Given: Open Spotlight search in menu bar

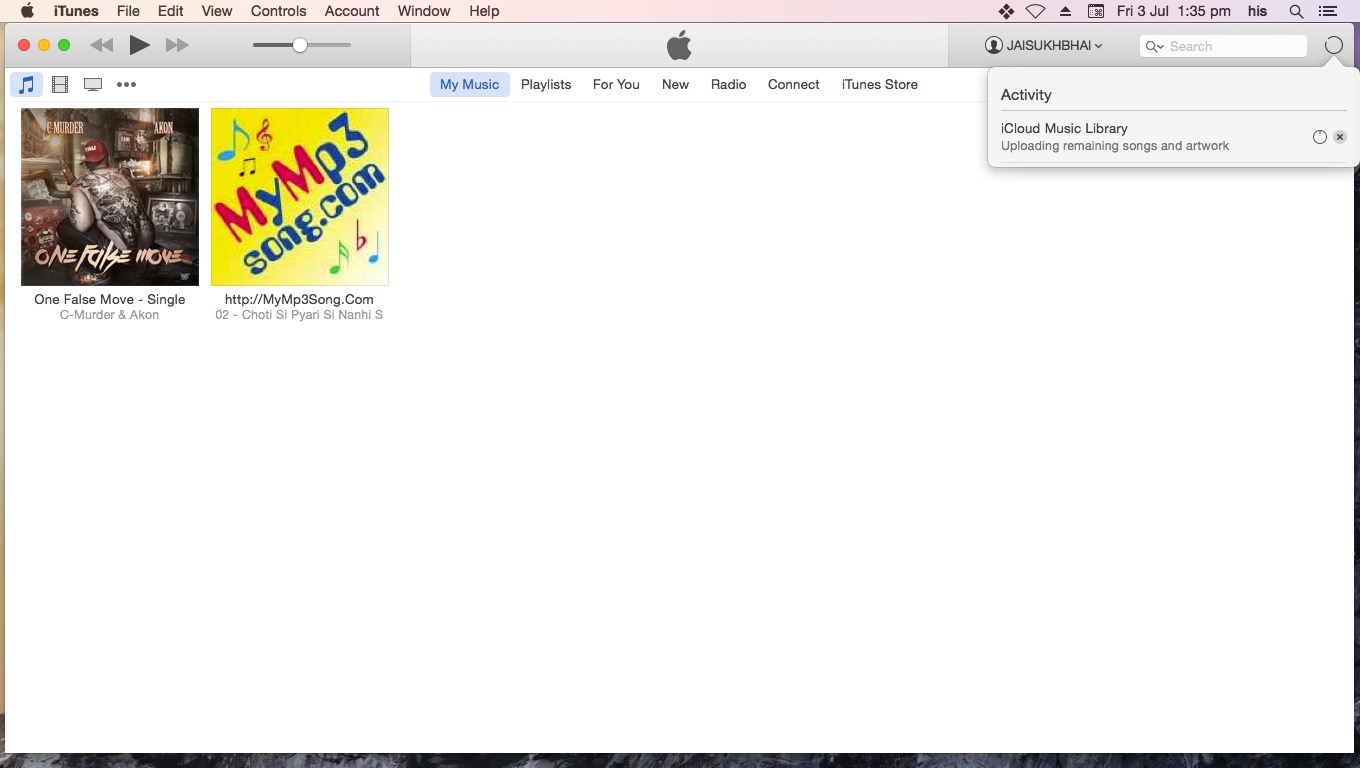Looking at the screenshot, I should coord(1296,11).
